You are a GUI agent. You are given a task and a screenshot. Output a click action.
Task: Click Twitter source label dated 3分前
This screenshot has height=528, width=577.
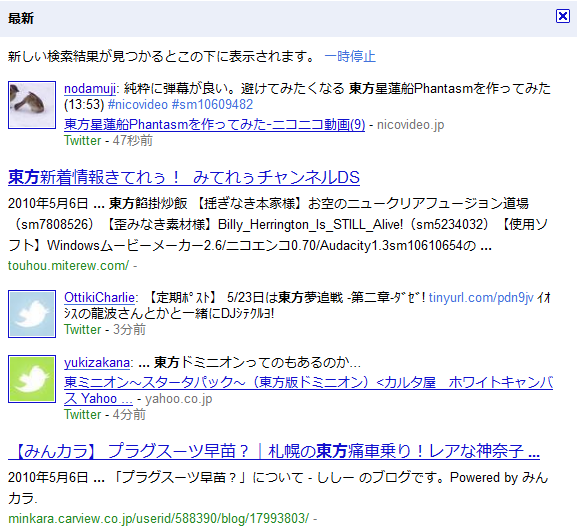tap(82, 329)
